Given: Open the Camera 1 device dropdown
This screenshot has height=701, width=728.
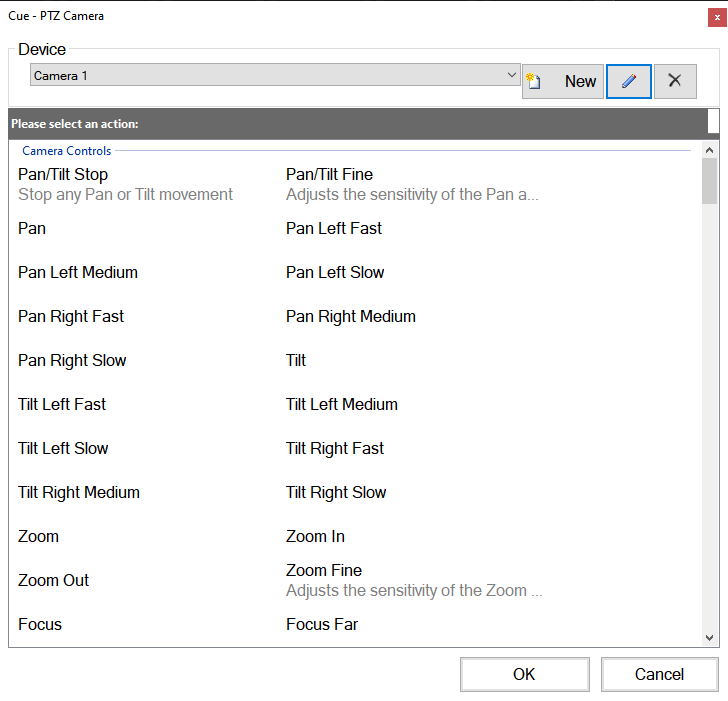Looking at the screenshot, I should coord(511,75).
